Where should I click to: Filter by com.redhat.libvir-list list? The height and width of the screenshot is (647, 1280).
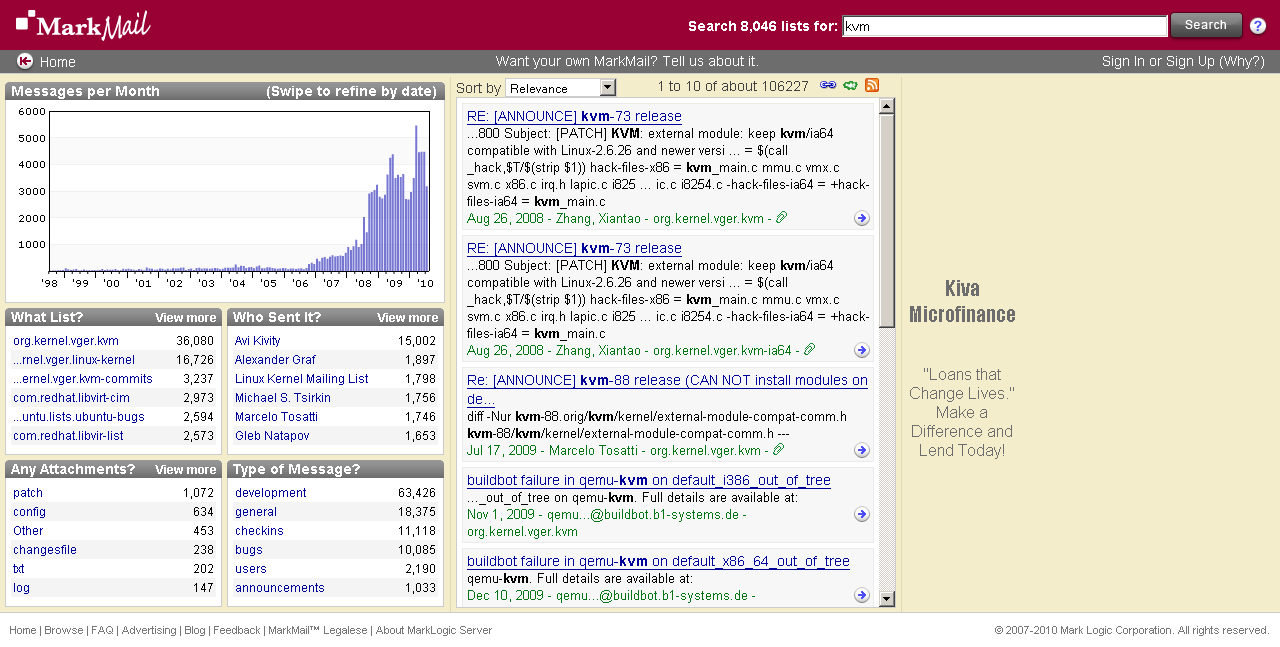tap(68, 436)
